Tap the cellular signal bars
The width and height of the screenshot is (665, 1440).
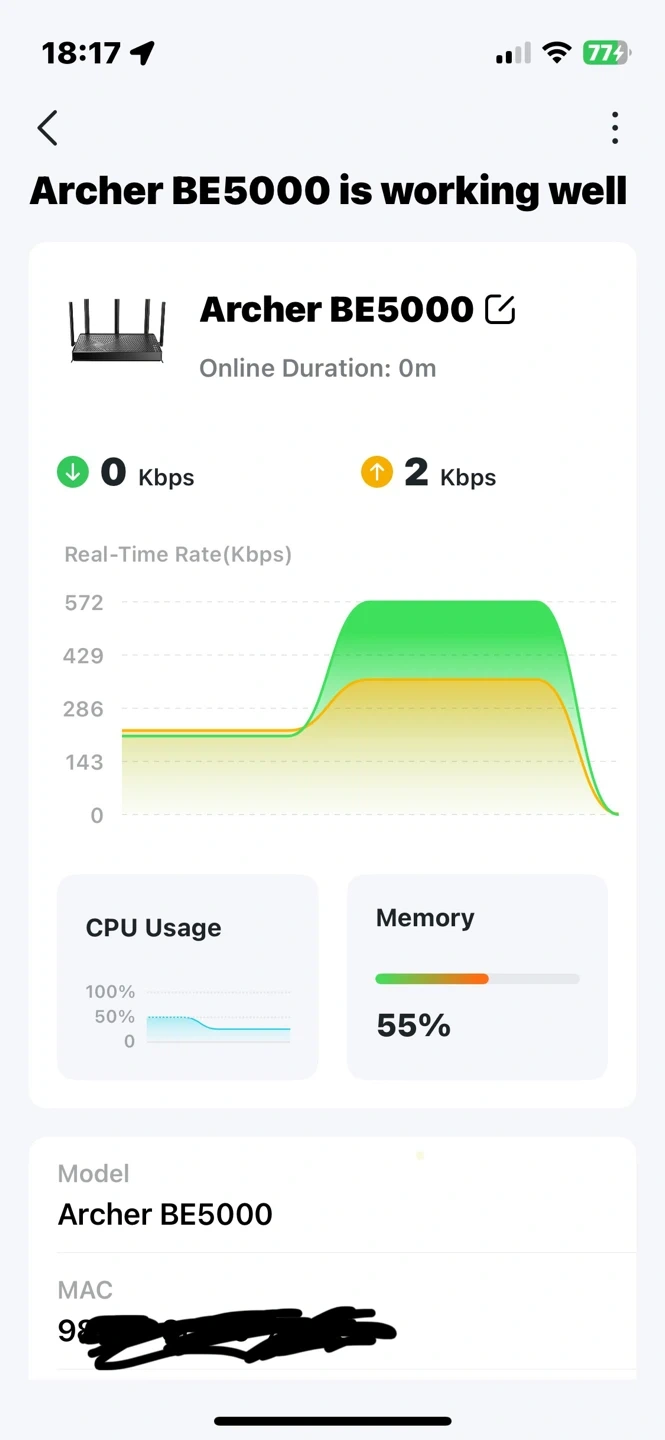click(513, 54)
